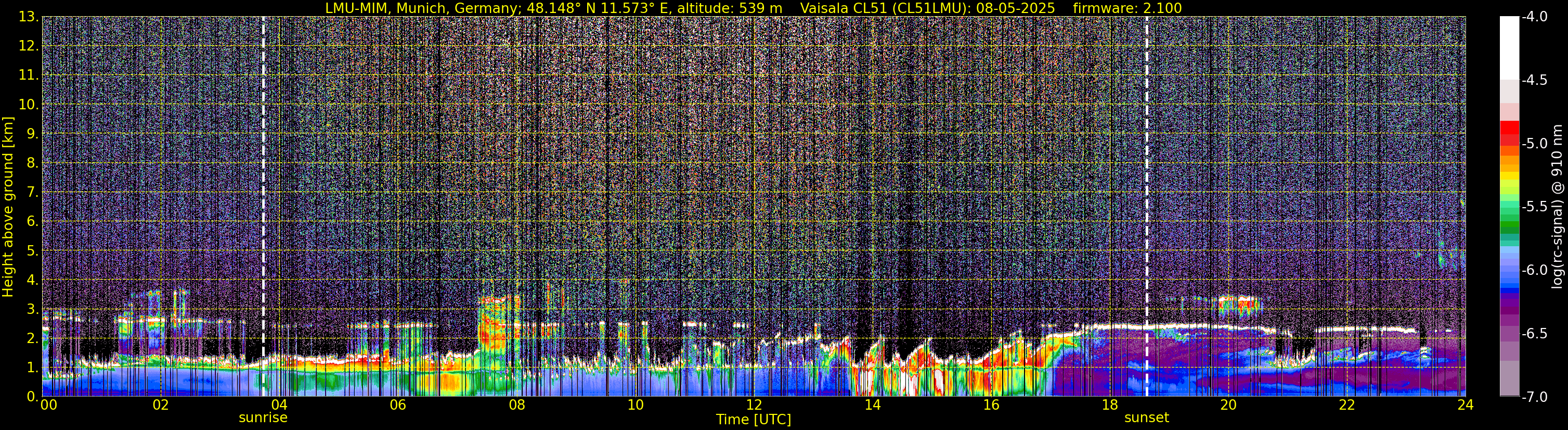Image resolution: width=1568 pixels, height=430 pixels.
Task: Click the '4.' height axis tick label
Action: coord(33,280)
